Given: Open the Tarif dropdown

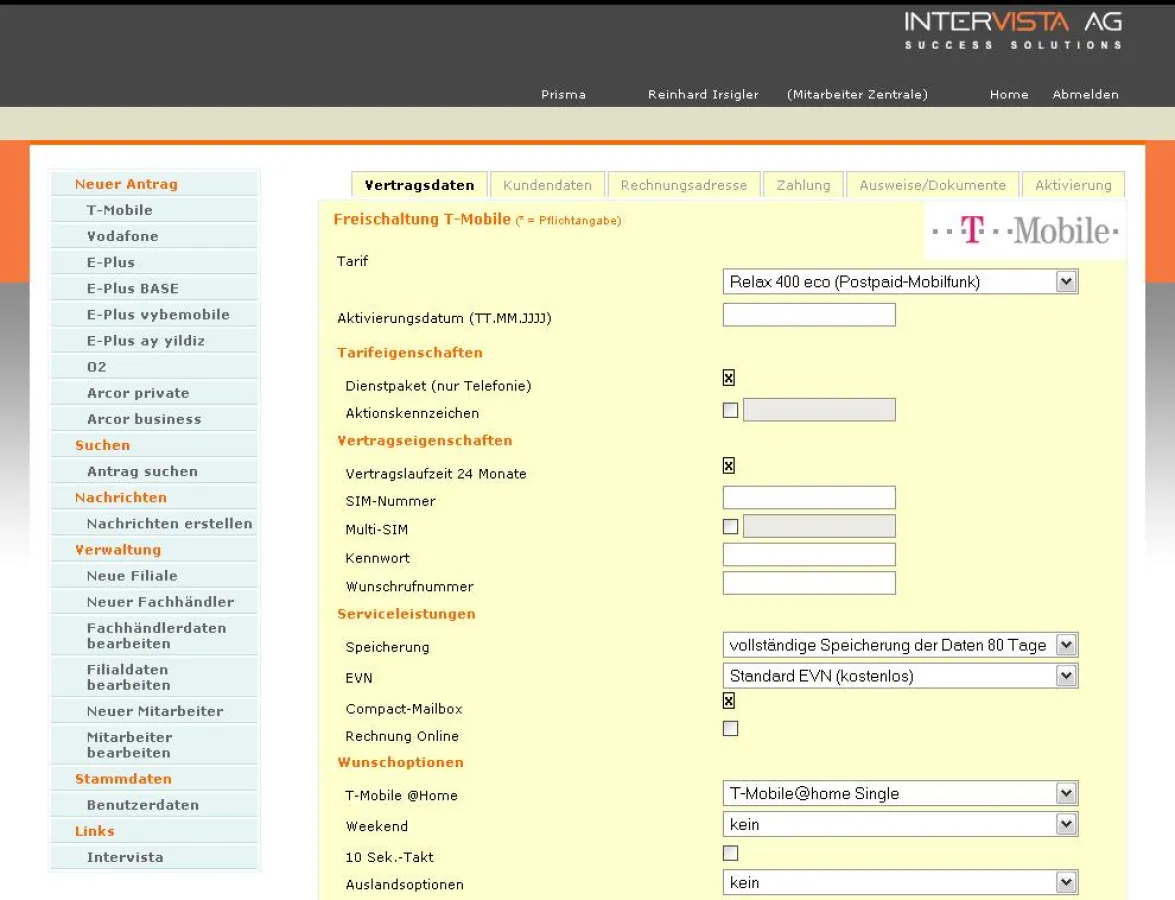Looking at the screenshot, I should click(900, 282).
